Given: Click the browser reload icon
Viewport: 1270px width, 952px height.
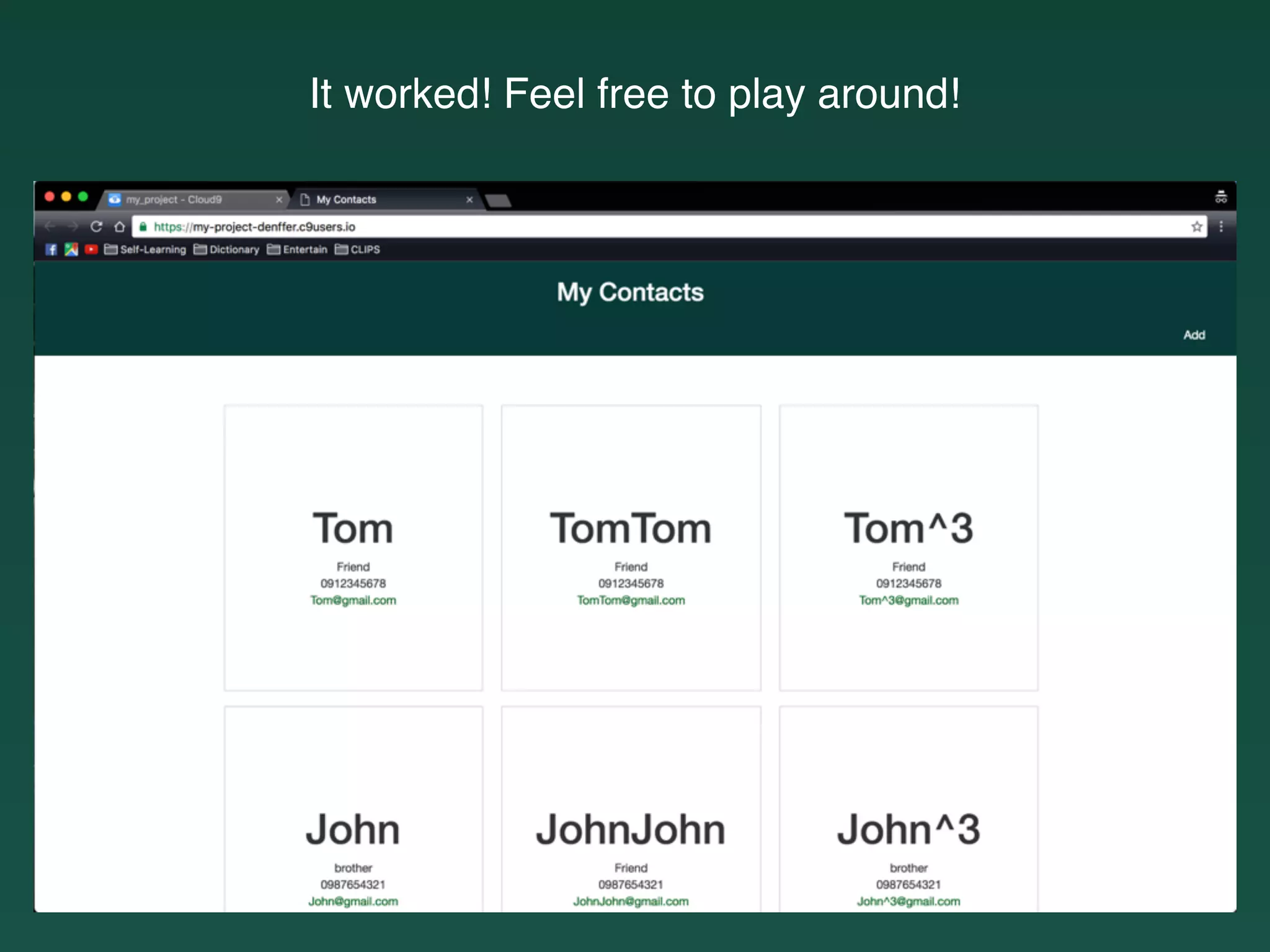Looking at the screenshot, I should [96, 226].
